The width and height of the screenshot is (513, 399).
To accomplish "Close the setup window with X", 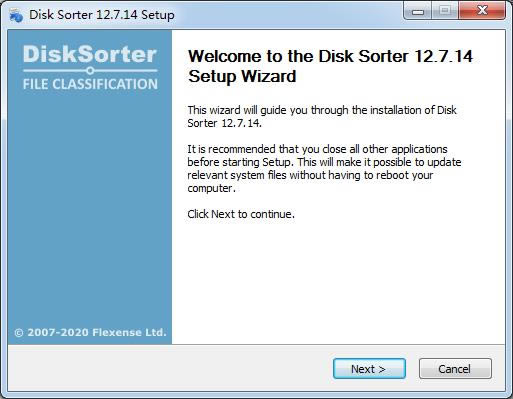I will point(482,11).
